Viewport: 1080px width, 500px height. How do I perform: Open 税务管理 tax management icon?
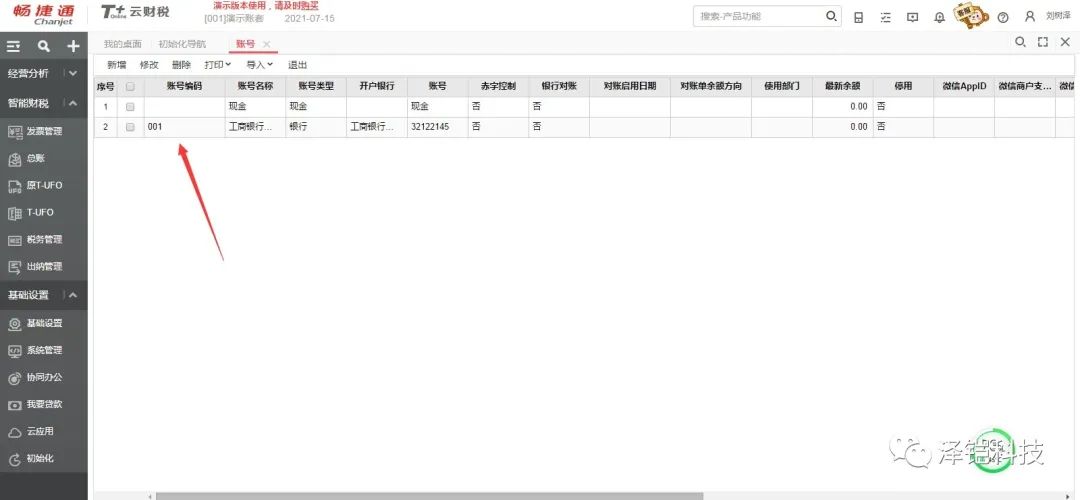15,240
